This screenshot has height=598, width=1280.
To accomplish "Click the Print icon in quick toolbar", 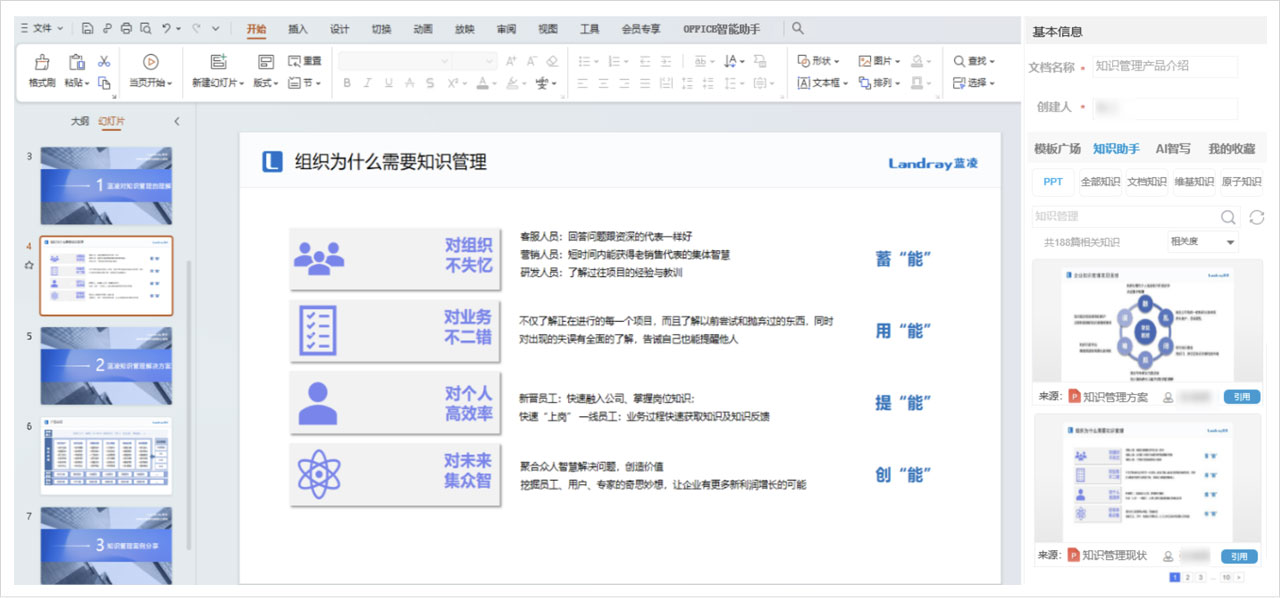I will coord(126,29).
